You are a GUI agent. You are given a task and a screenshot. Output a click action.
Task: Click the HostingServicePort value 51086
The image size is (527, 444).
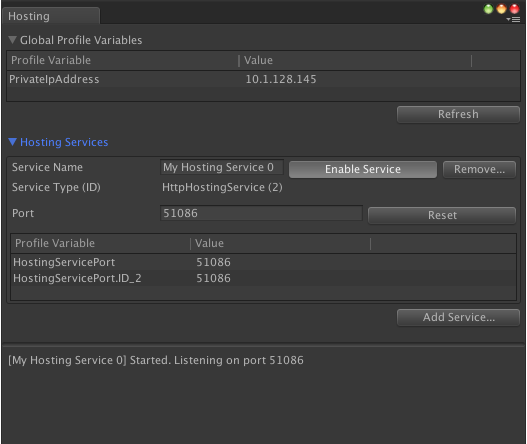coord(213,262)
